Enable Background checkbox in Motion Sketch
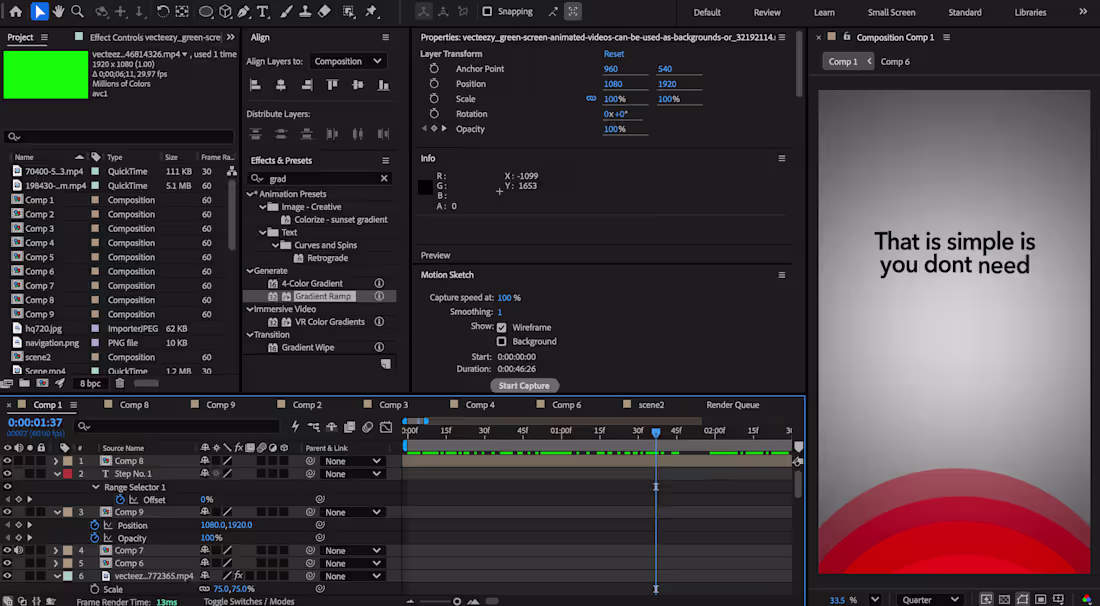The width and height of the screenshot is (1100, 606). tap(501, 342)
